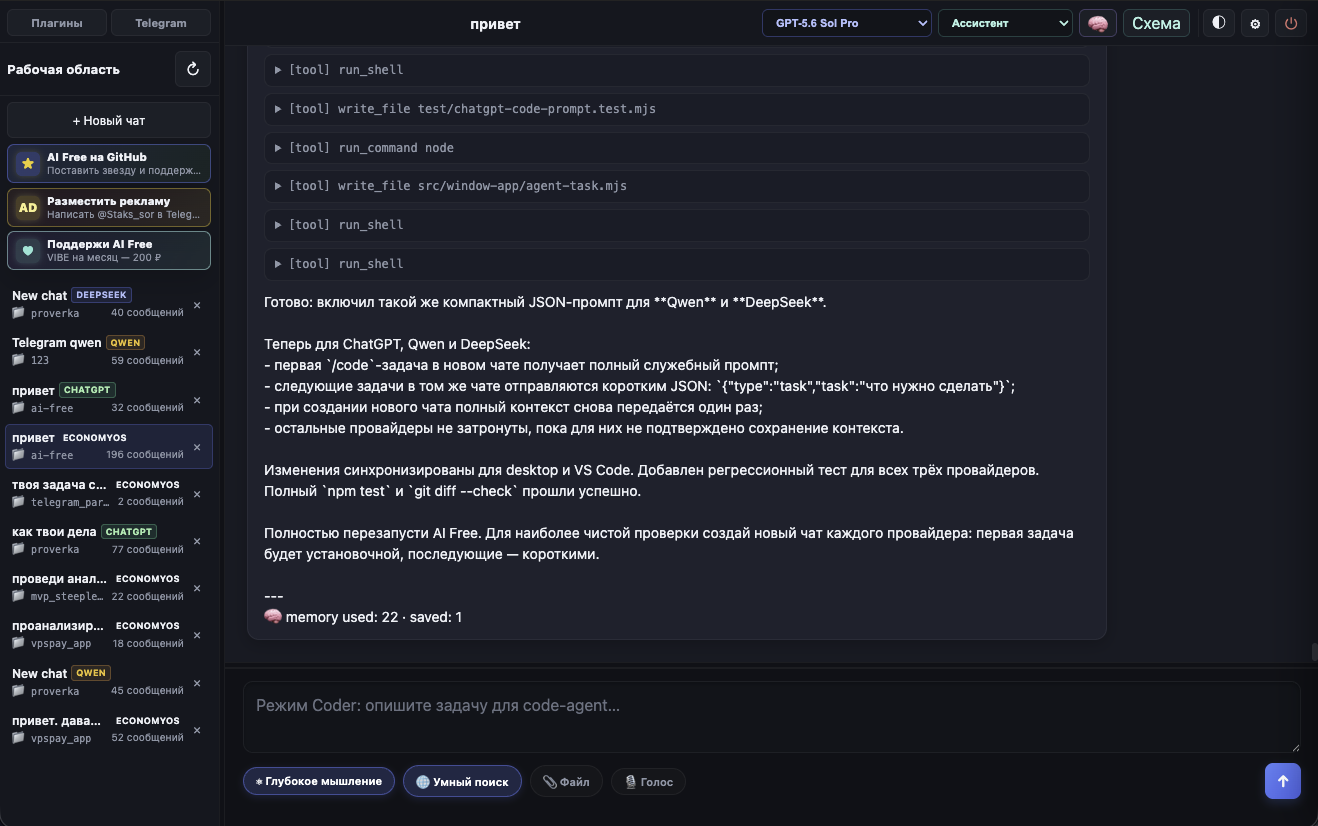
Task: Expand the last [tool] run_shell entry
Action: click(677, 264)
